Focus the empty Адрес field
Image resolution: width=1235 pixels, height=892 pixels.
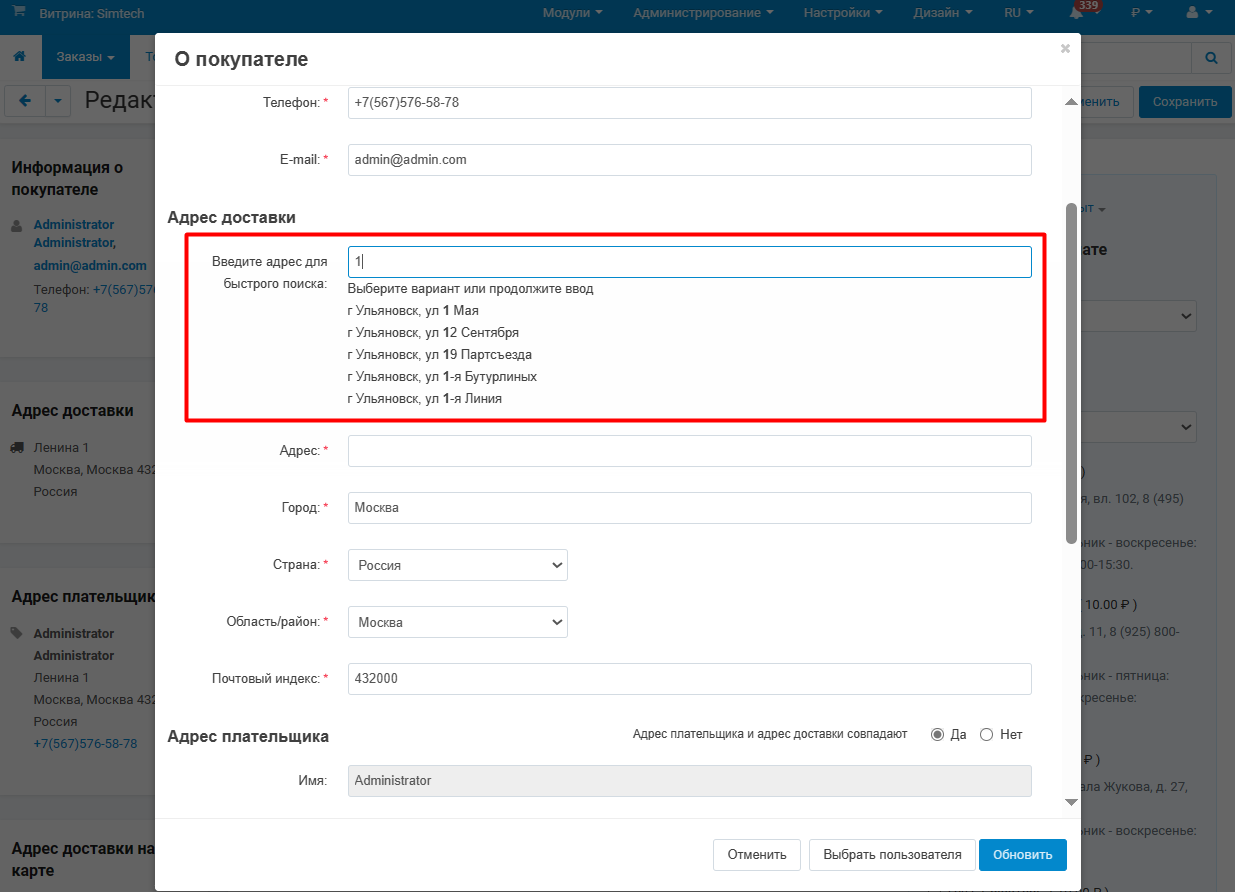click(689, 451)
